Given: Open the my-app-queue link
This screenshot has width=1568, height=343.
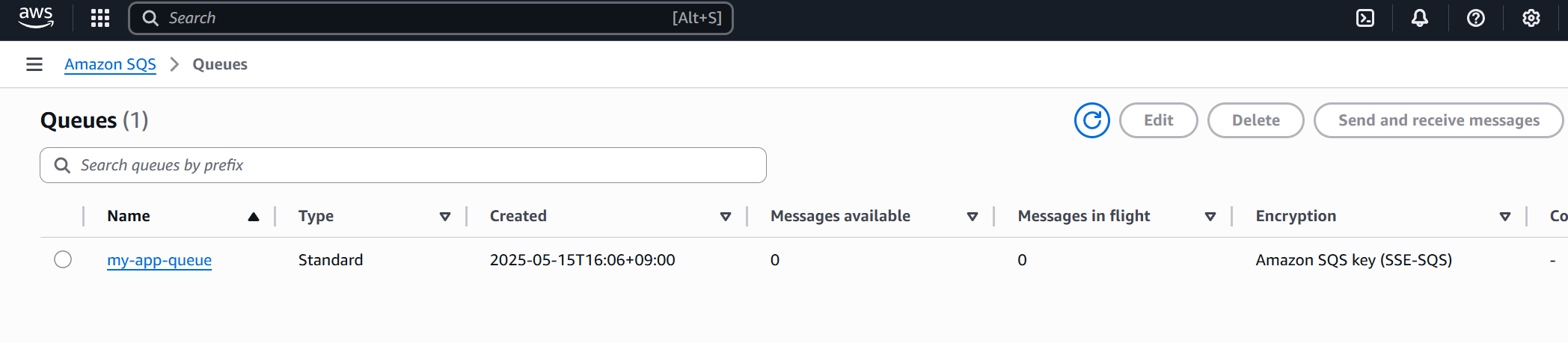Looking at the screenshot, I should pos(159,260).
